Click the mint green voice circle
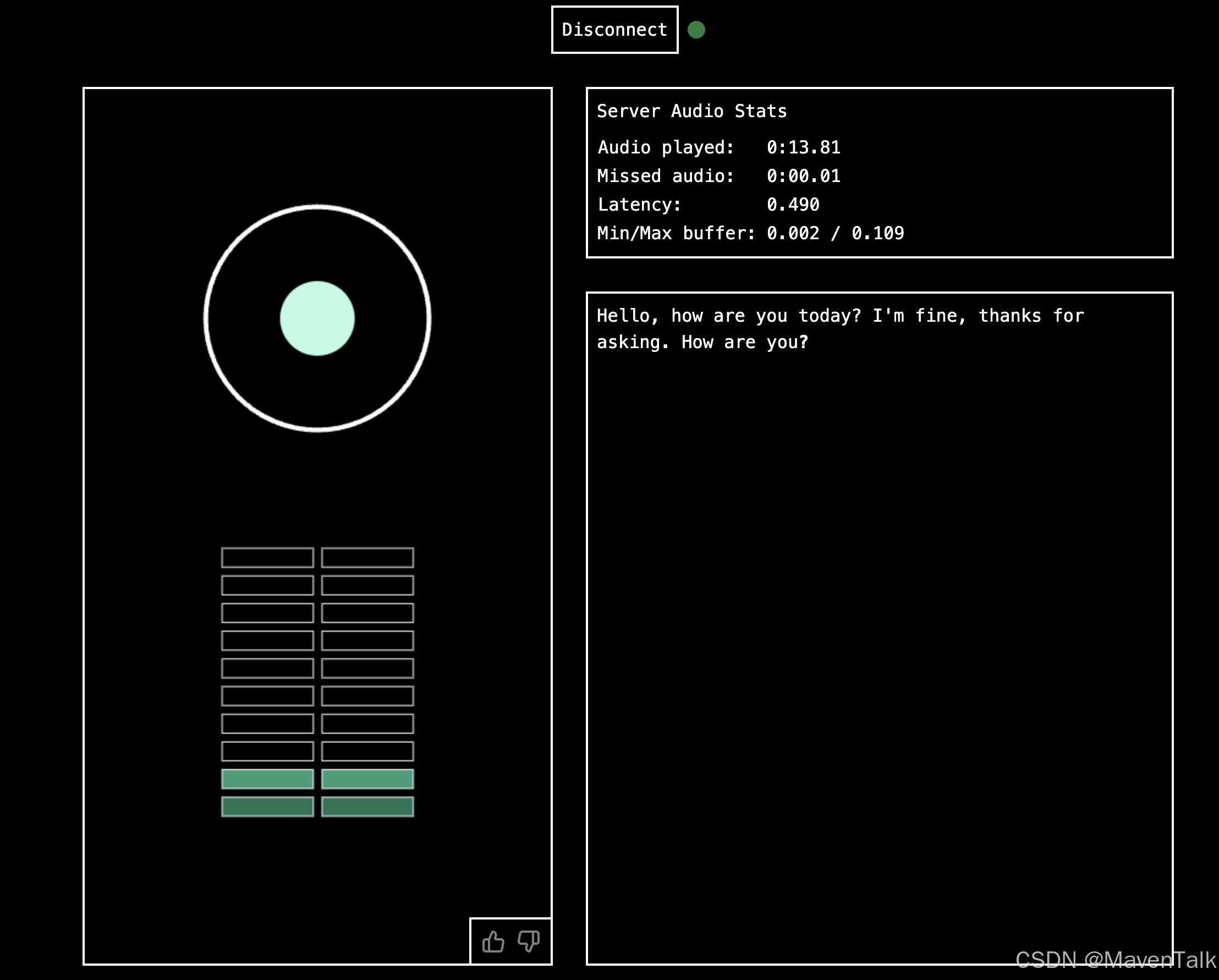The height and width of the screenshot is (980, 1219). point(317,318)
